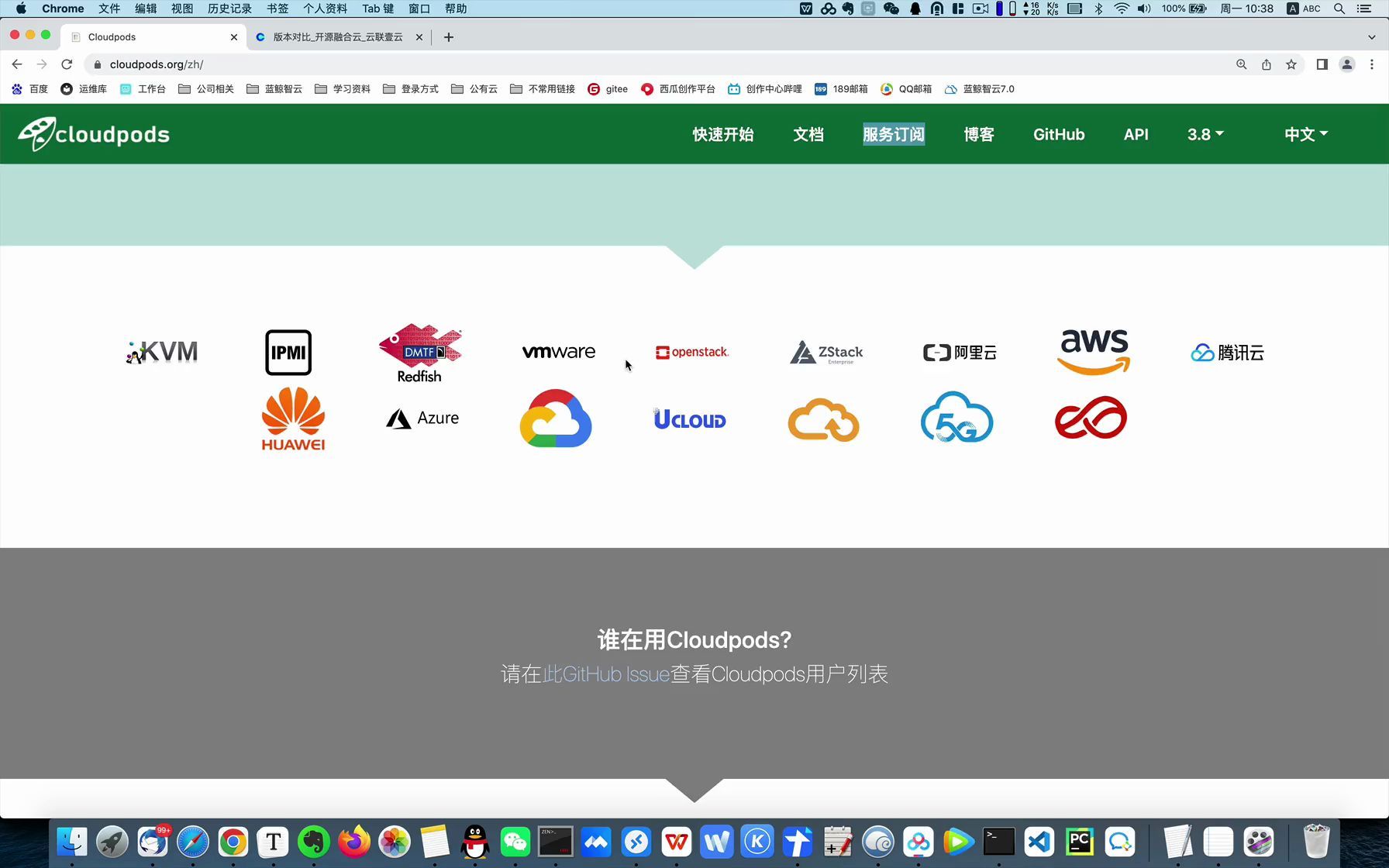
Task: Open the gitee bookmark
Action: (608, 89)
